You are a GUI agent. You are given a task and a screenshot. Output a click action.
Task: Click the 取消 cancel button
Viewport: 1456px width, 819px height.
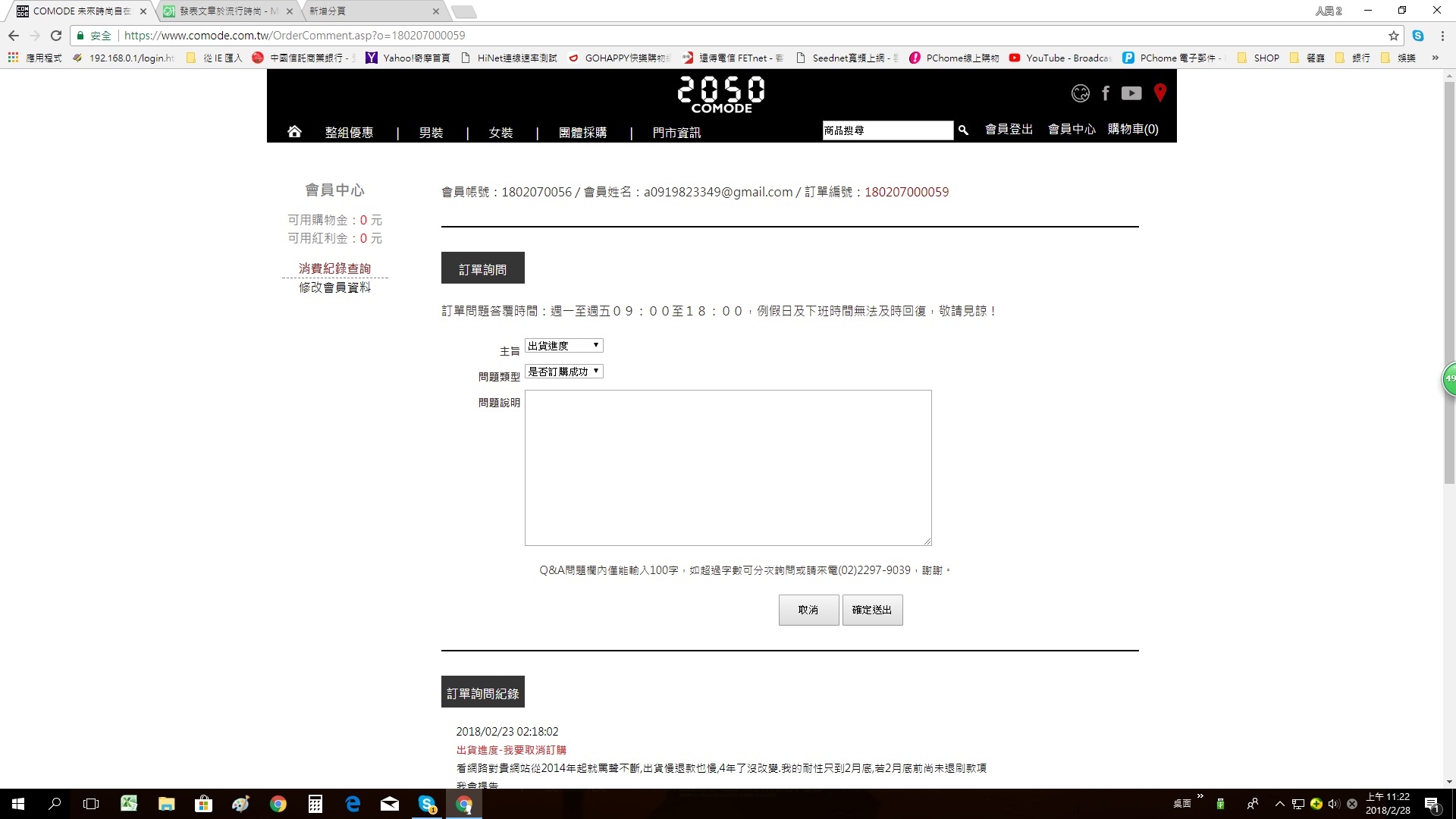tap(808, 610)
